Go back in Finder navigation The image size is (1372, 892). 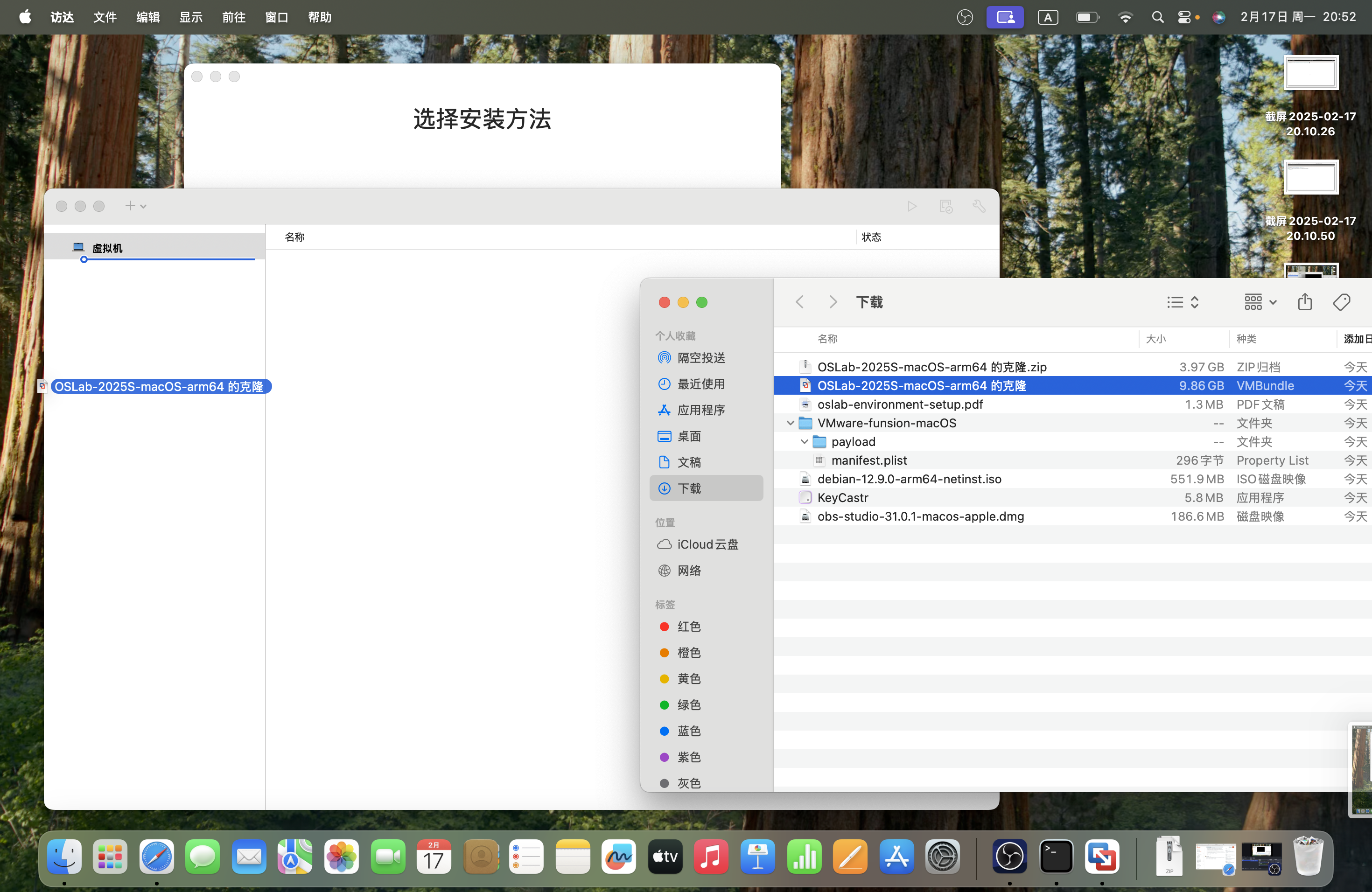(799, 302)
